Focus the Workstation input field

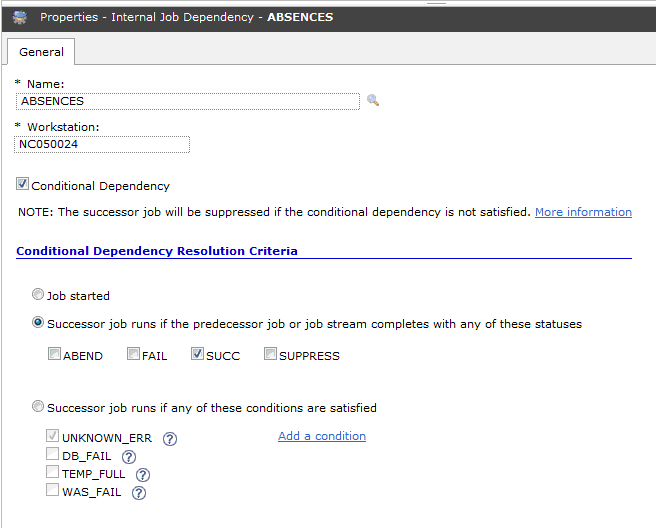tap(103, 144)
